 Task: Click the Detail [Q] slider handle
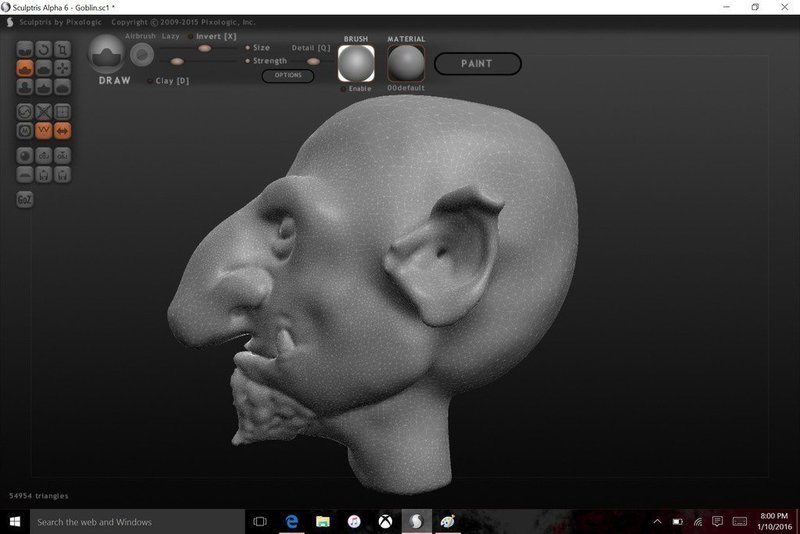(313, 62)
